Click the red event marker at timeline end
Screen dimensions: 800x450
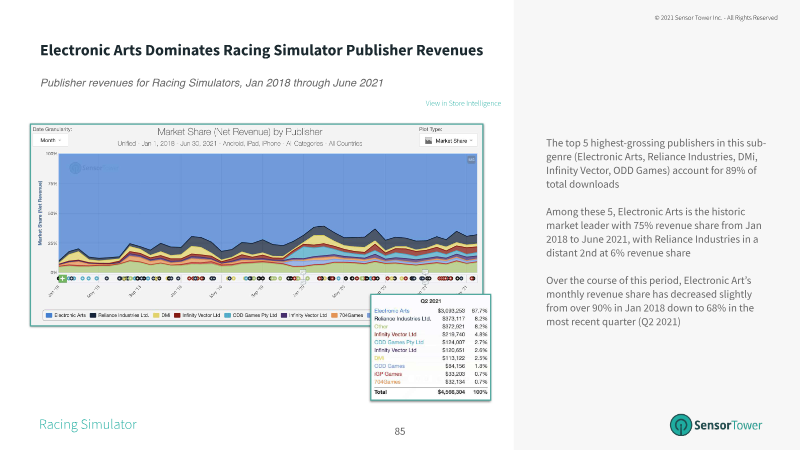point(472,279)
